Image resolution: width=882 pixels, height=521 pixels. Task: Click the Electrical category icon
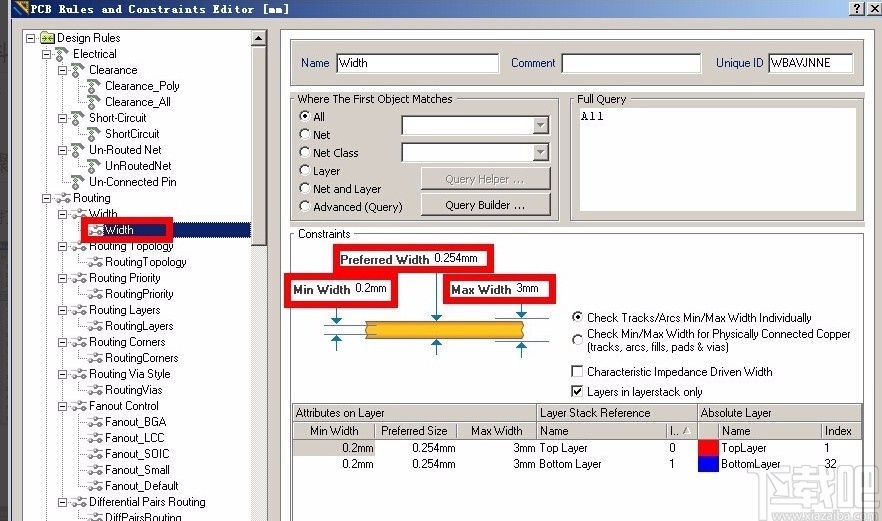point(62,54)
